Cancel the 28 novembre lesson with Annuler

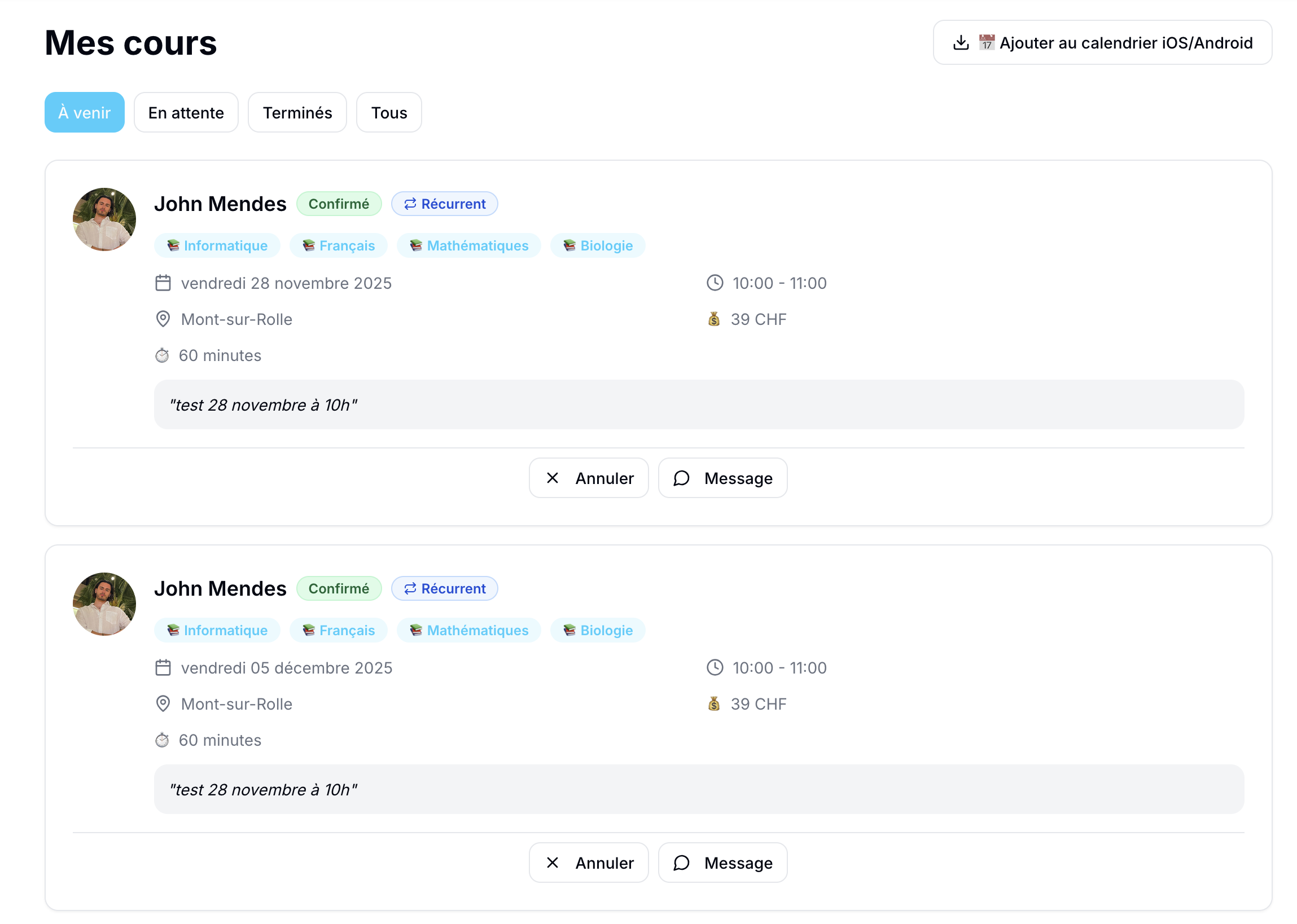pyautogui.click(x=589, y=478)
